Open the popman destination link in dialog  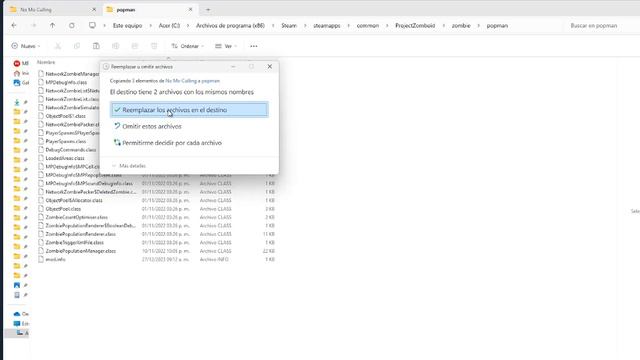pyautogui.click(x=211, y=81)
